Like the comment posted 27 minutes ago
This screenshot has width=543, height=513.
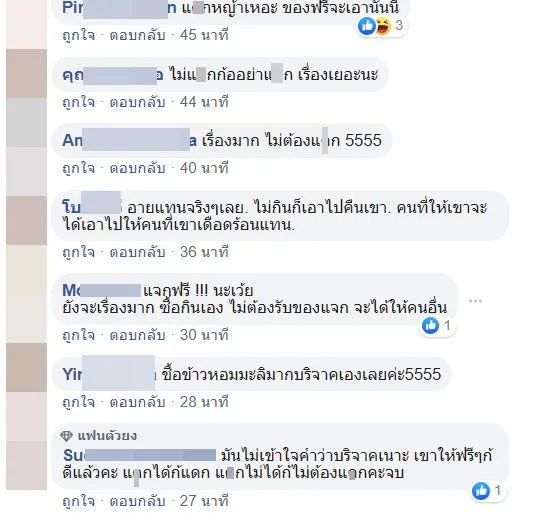coord(79,501)
